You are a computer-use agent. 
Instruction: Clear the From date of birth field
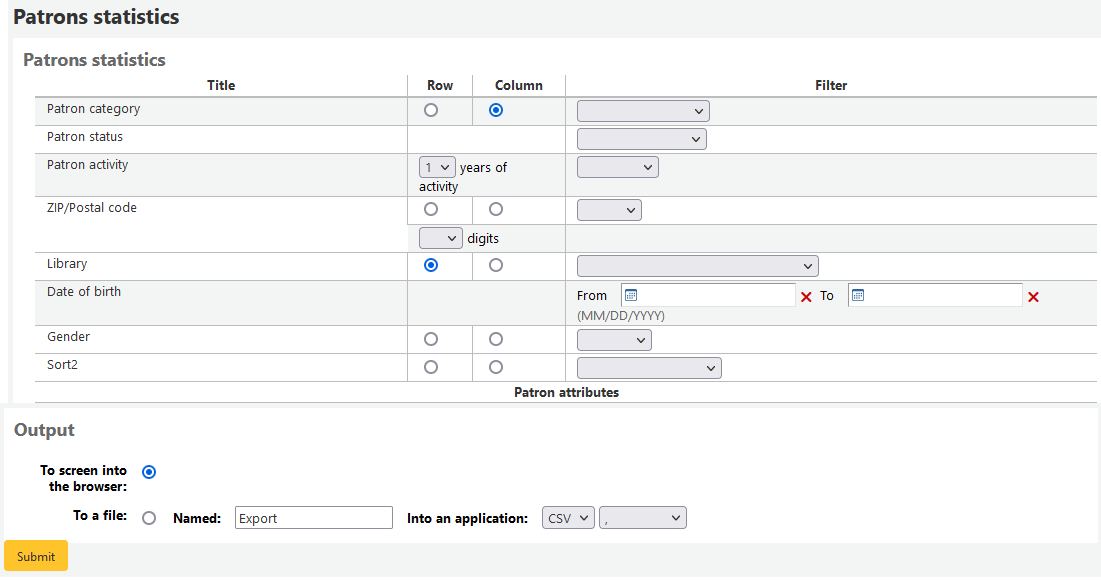tap(806, 296)
